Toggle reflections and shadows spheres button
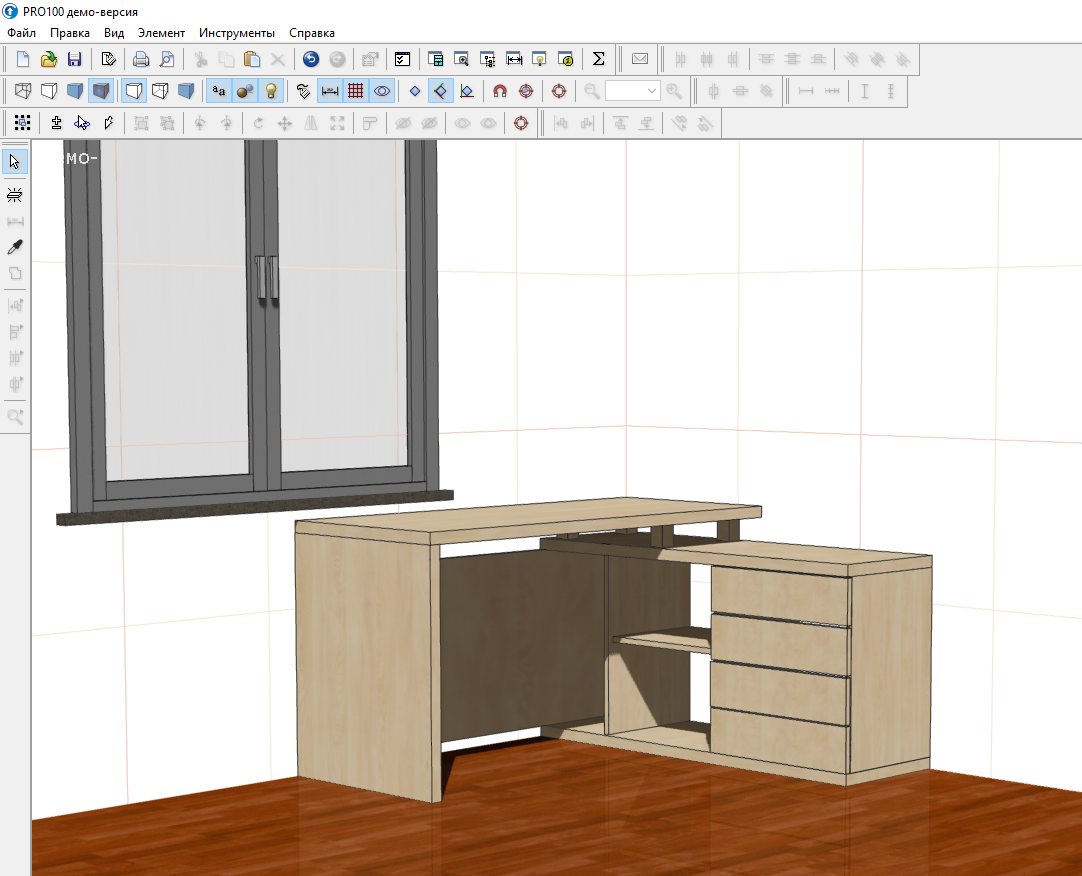Viewport: 1082px width, 876px height. click(245, 91)
